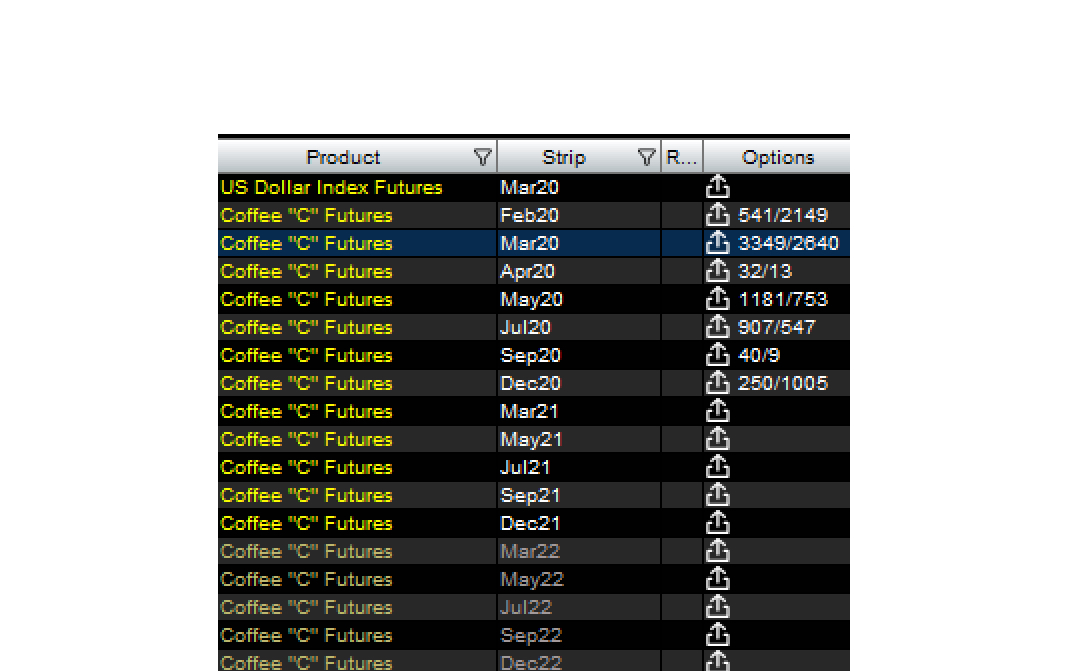The height and width of the screenshot is (671, 1085).
Task: Open options icon for Coffee Sep21 row
Action: [x=718, y=495]
